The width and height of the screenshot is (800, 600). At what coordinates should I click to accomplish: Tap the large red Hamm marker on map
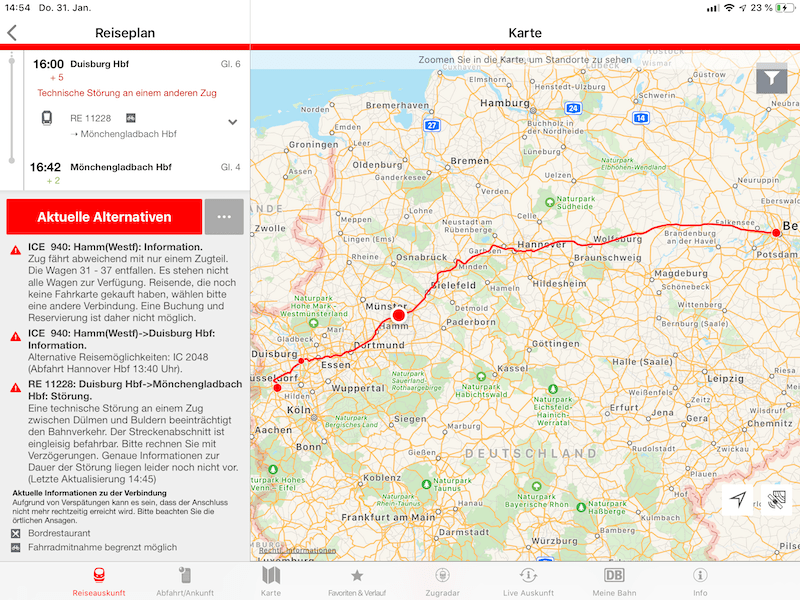coord(398,315)
